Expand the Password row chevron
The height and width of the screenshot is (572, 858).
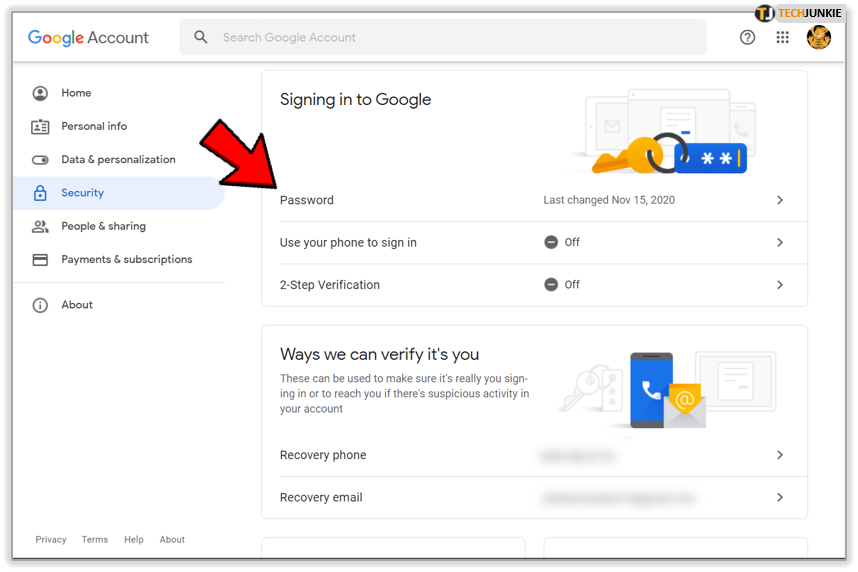tap(780, 201)
